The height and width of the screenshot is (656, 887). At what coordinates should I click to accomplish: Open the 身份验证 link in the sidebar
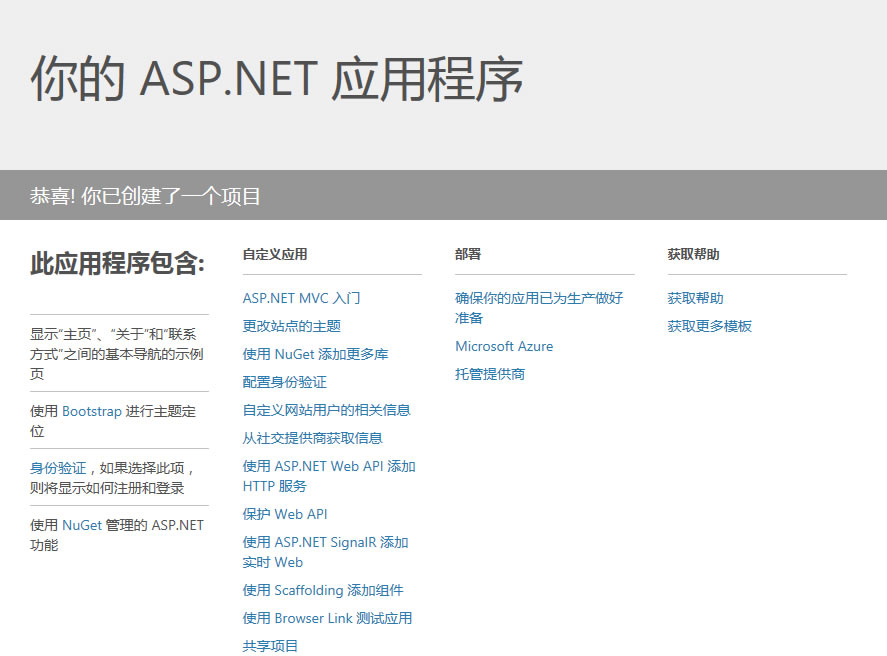58,468
